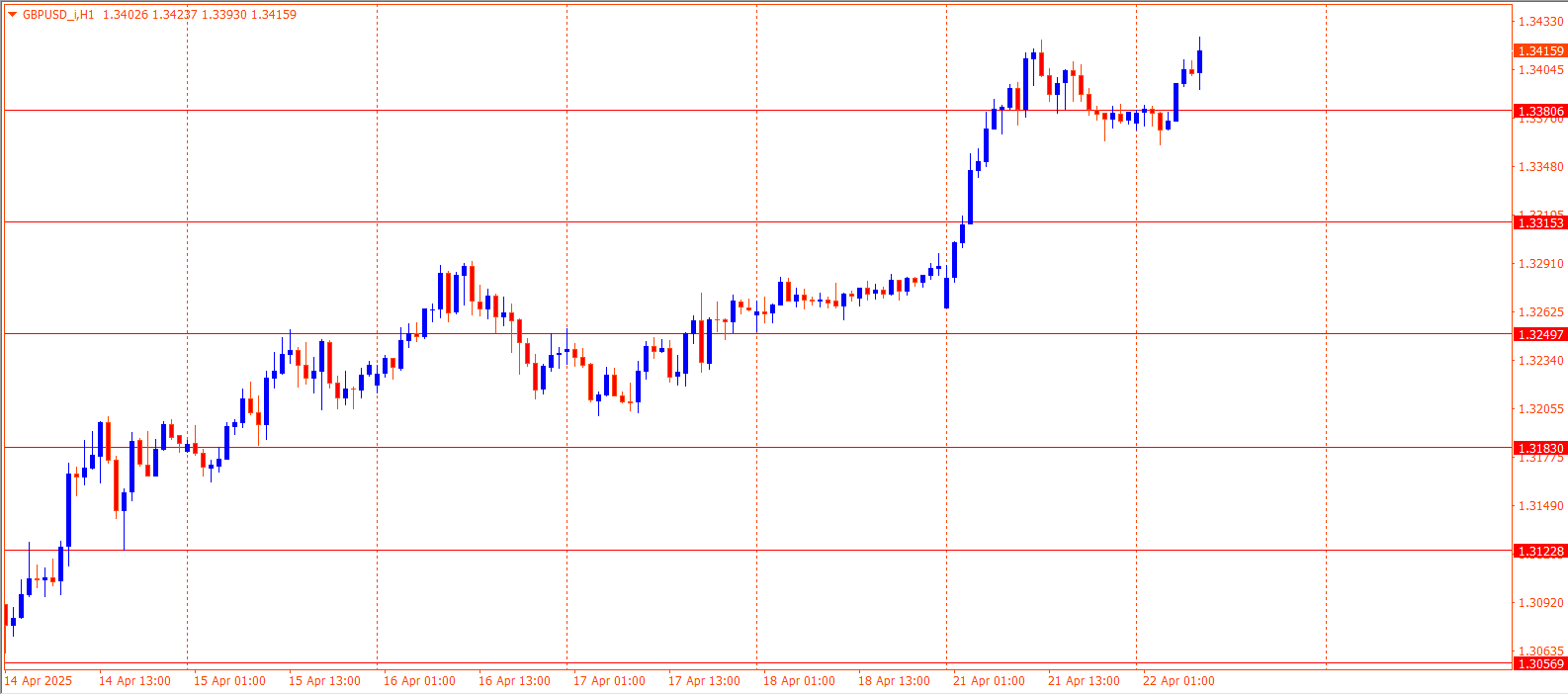Viewport: 1568px width, 695px height.
Task: Click the open price value 1.34026 in header
Action: [x=125, y=15]
